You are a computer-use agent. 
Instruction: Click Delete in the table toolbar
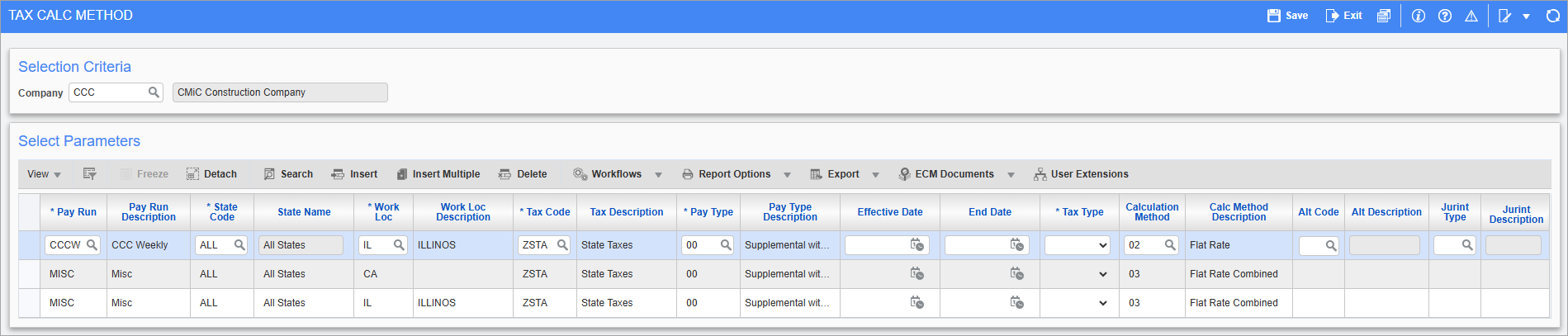click(x=523, y=174)
